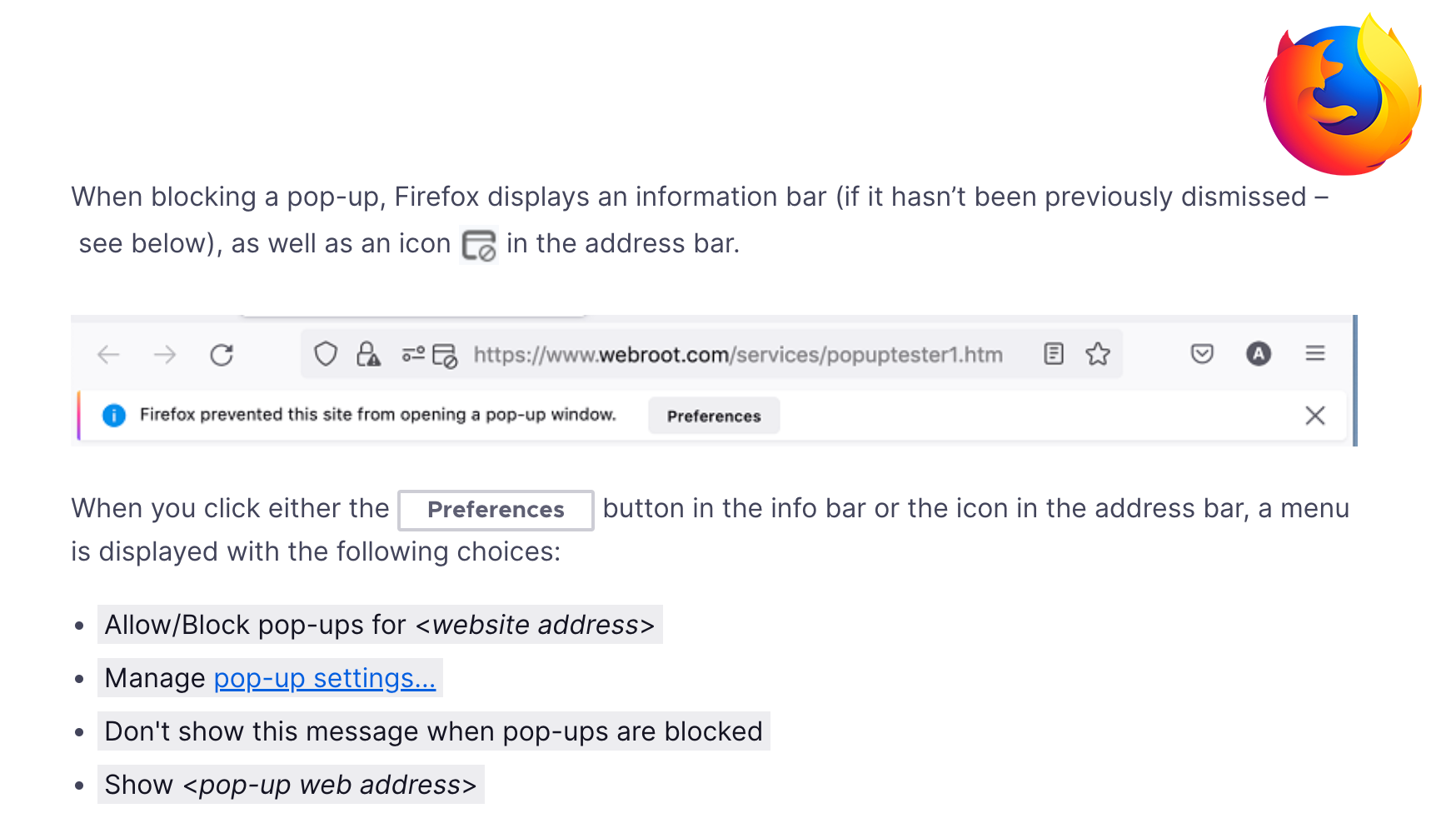Click the browser forward arrow
This screenshot has height=833, width=1456.
165,355
